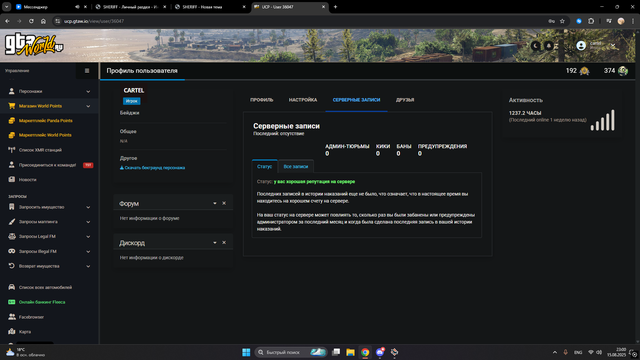Collapse the Дискорд panel arrow
The width and height of the screenshot is (640, 360).
coord(215,243)
